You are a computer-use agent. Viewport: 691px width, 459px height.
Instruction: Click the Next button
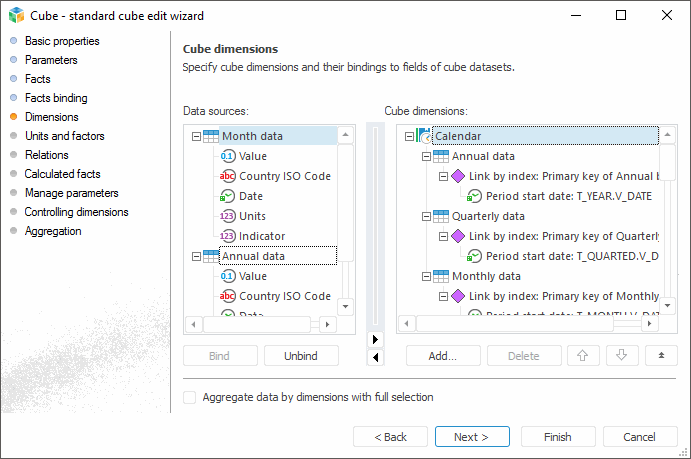point(472,437)
